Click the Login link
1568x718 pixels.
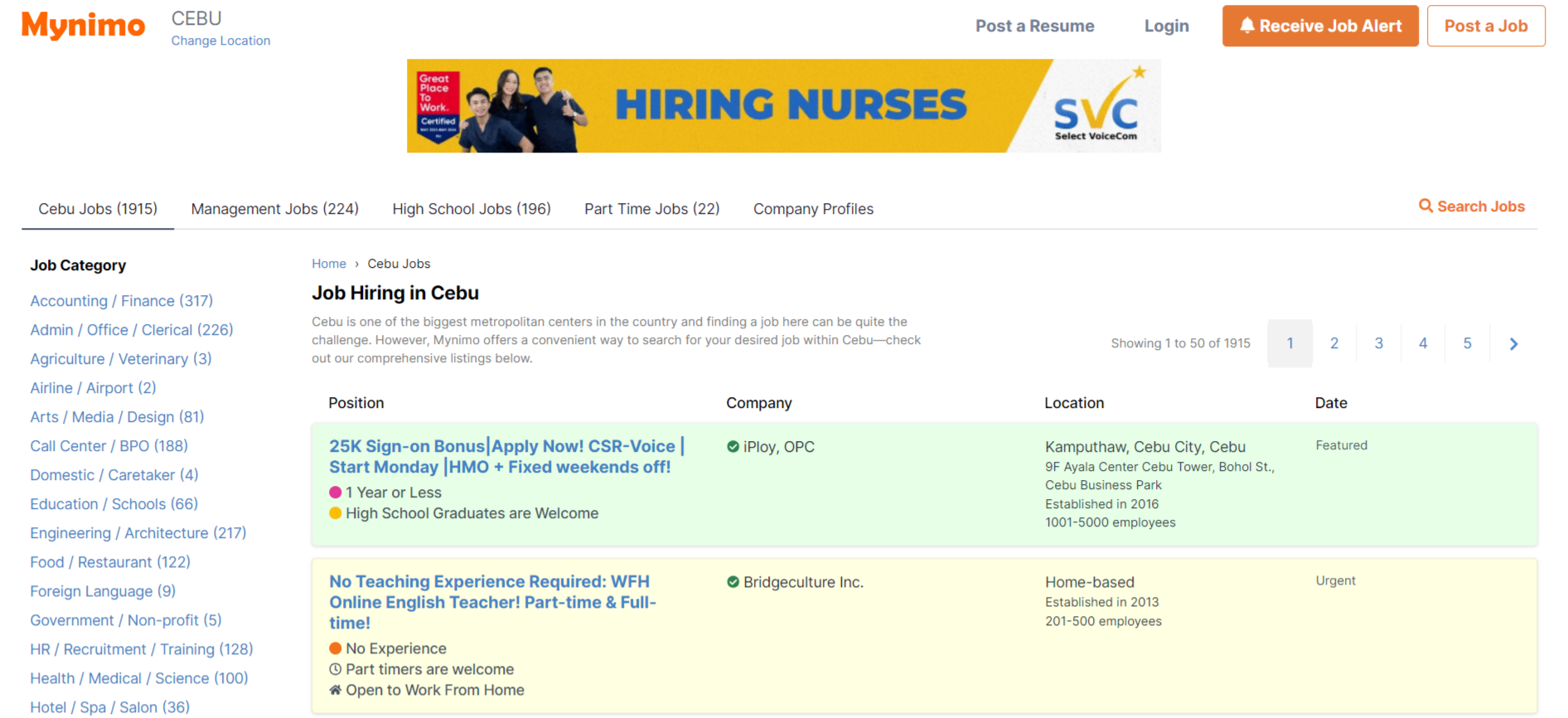[1167, 26]
